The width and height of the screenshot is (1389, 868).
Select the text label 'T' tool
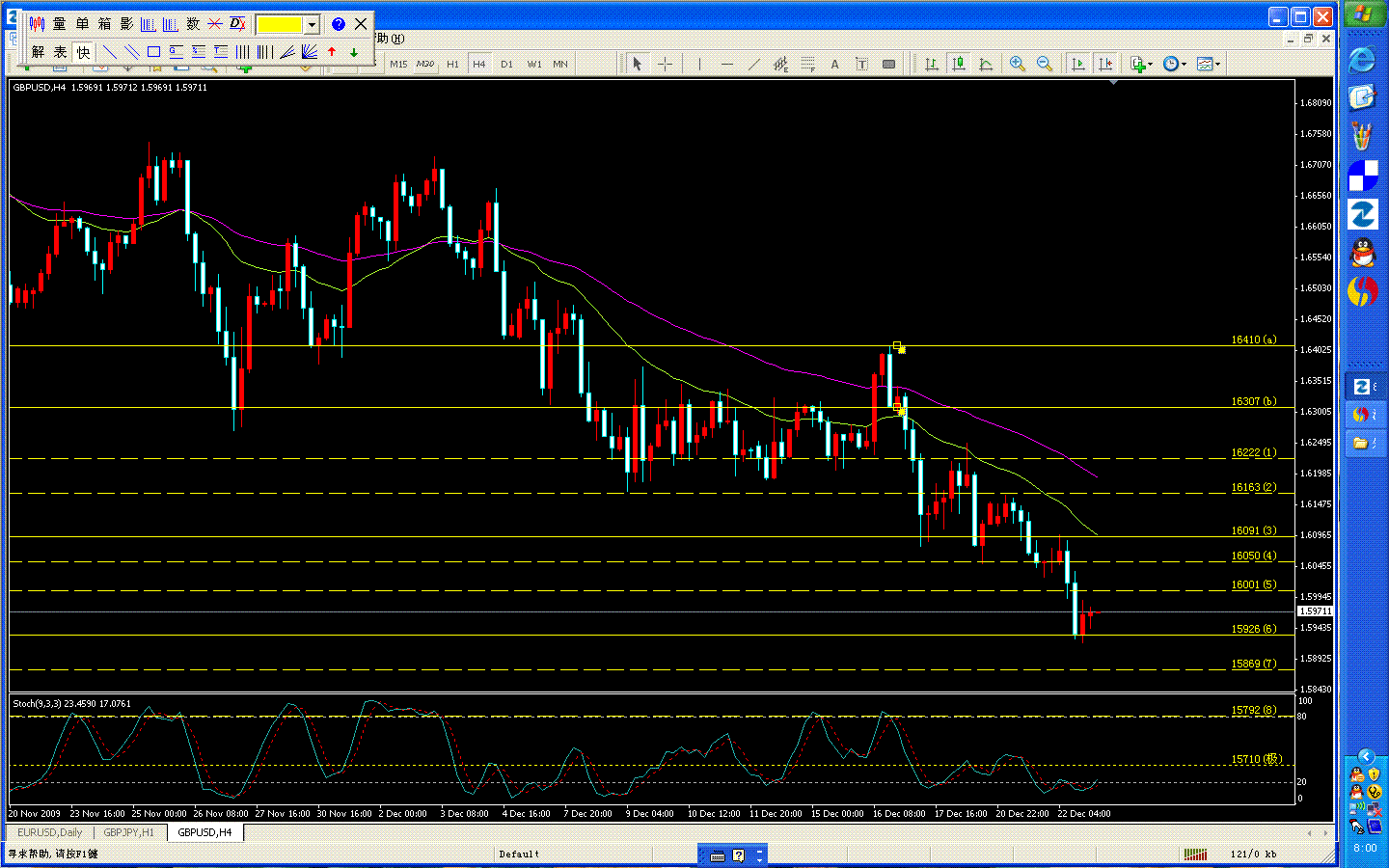861,64
